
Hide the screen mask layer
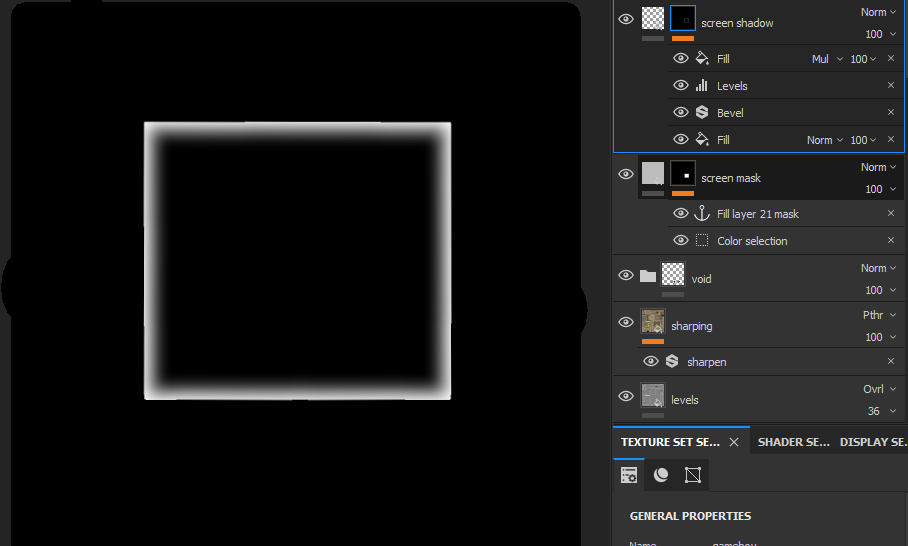click(x=625, y=174)
